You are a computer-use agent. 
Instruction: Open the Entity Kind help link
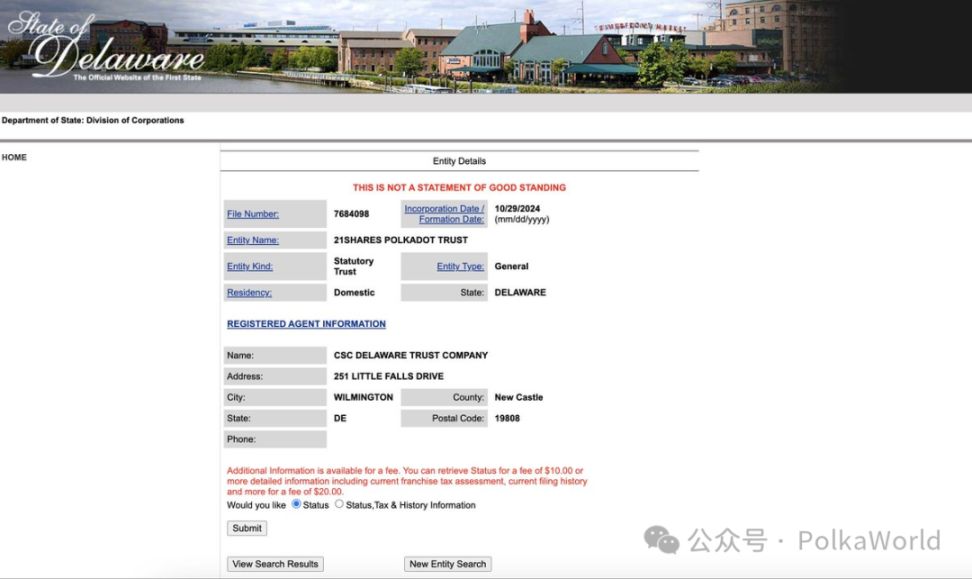coord(250,267)
